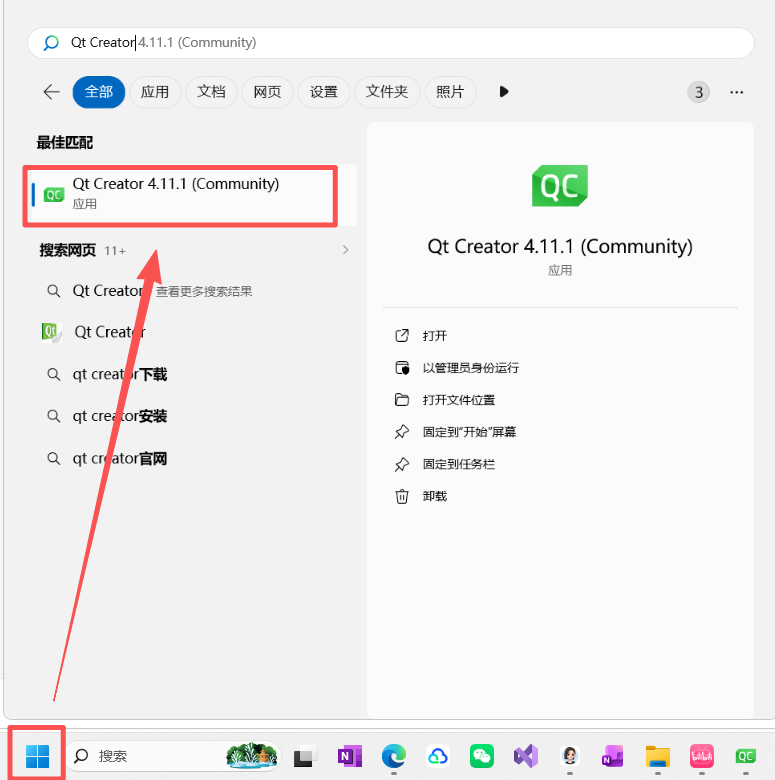The image size is (775, 780).
Task: Click the 搜索网页 section header
Action: point(68,250)
